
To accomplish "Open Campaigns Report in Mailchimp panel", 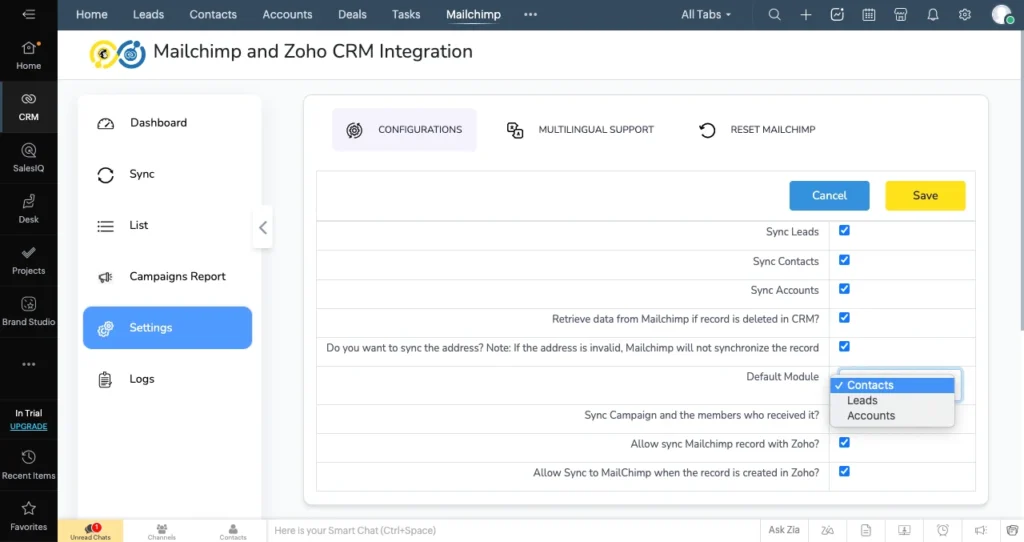I will 167,277.
